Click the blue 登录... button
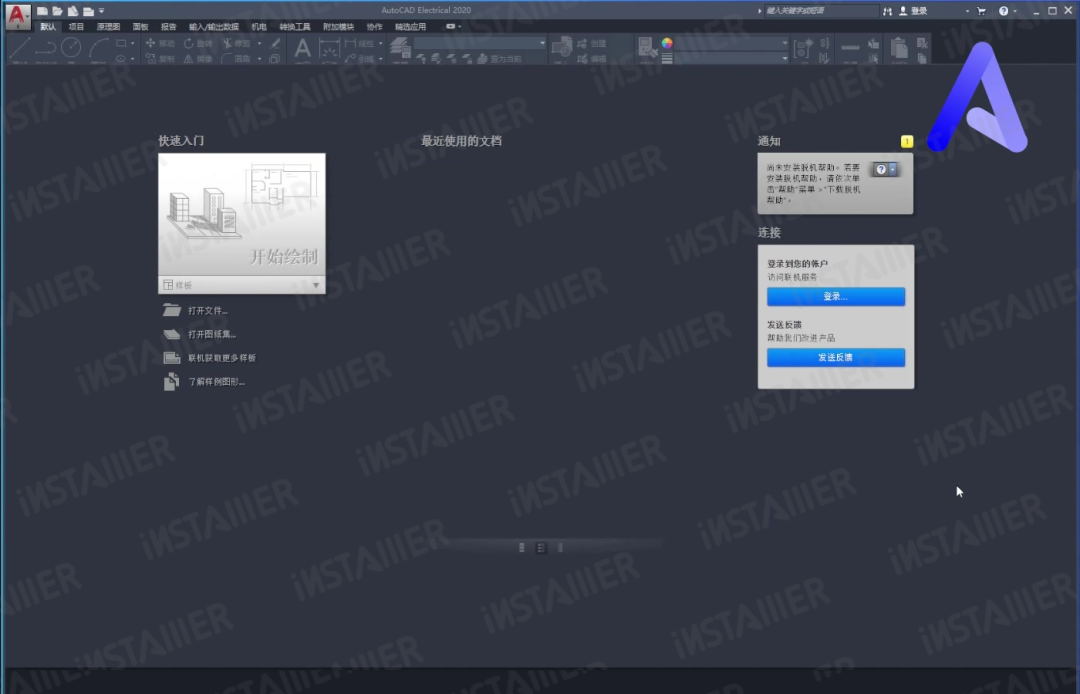Image resolution: width=1080 pixels, height=694 pixels. tap(836, 297)
